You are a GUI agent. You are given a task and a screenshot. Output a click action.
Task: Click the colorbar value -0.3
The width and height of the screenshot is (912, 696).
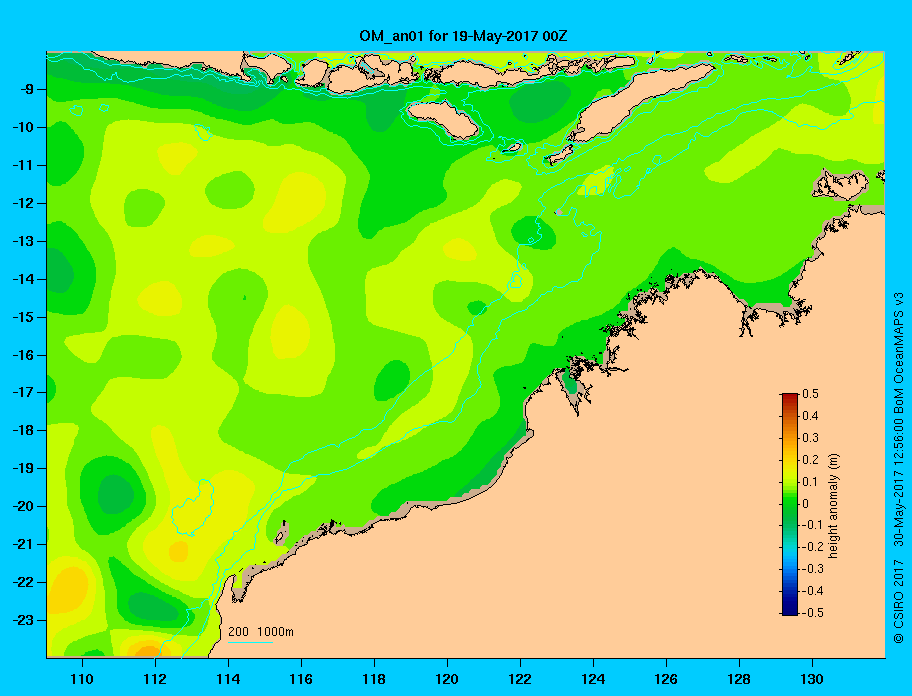tap(813, 569)
